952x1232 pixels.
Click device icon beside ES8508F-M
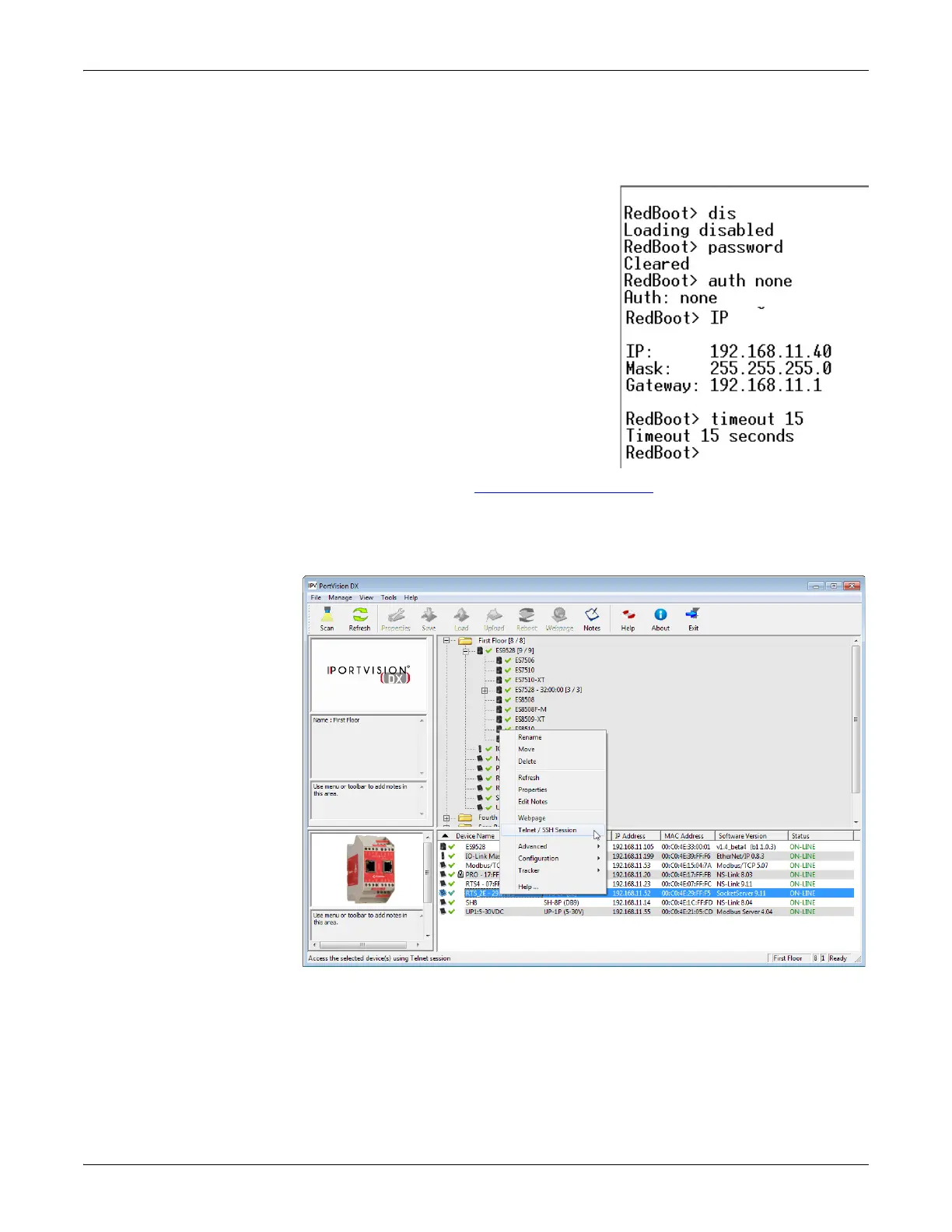499,709
